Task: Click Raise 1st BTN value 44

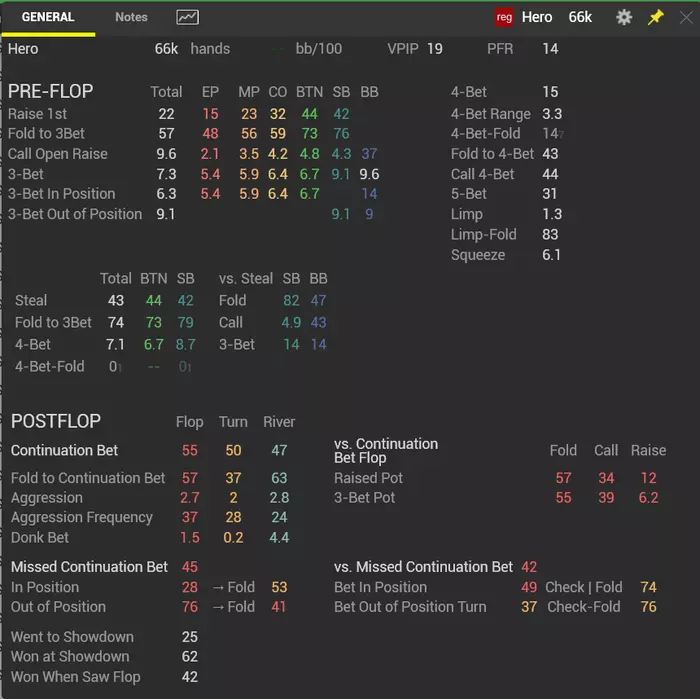Action: pyautogui.click(x=309, y=114)
